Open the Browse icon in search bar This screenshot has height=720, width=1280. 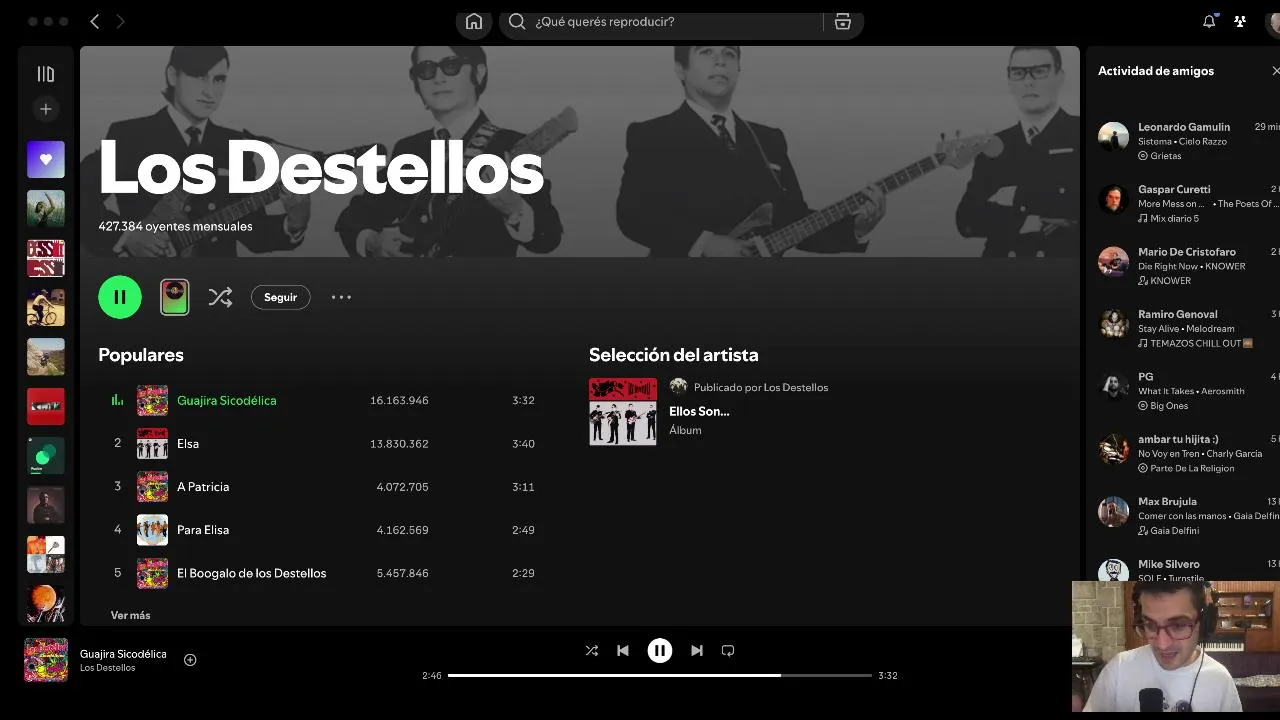click(x=843, y=21)
